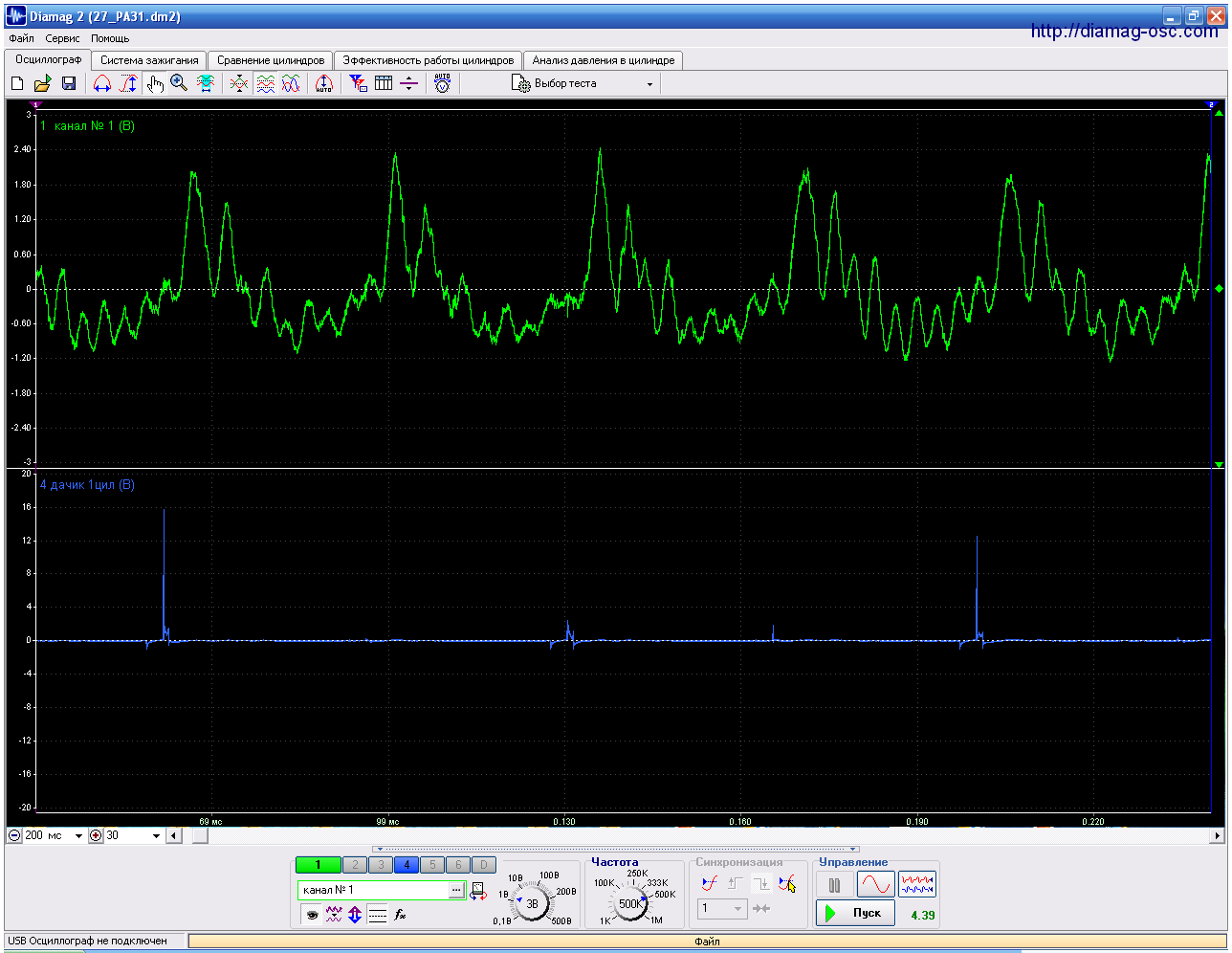Viewport: 1232px width, 953px height.
Task: Open the Файл menu
Action: 21,38
